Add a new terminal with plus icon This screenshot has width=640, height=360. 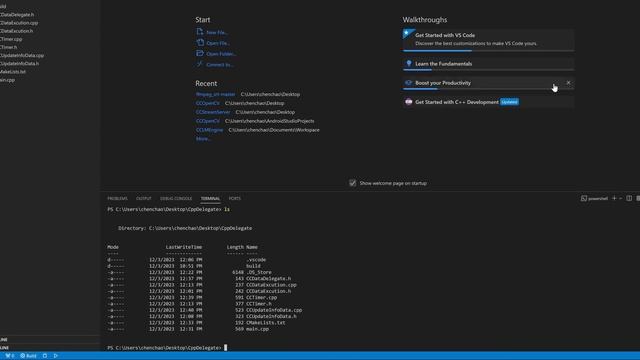pos(614,198)
